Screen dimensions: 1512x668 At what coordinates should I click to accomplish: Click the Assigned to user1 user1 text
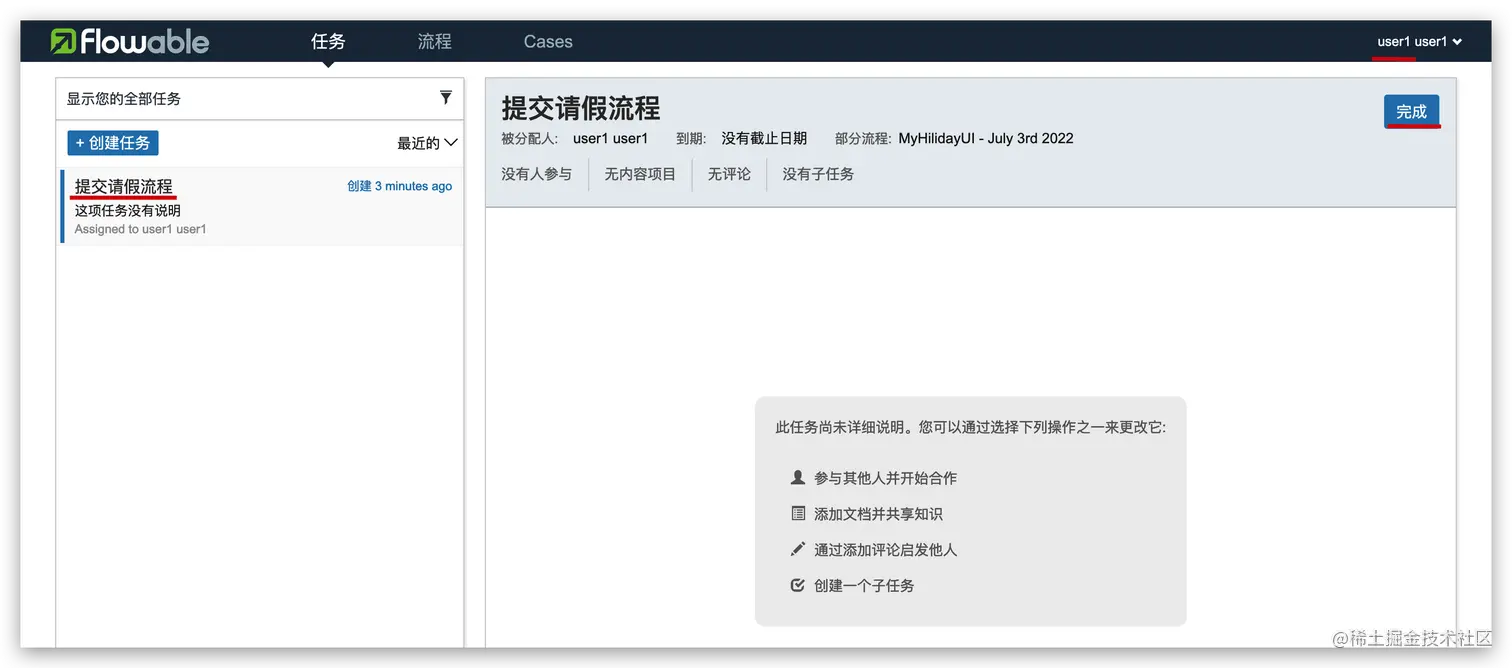[140, 229]
